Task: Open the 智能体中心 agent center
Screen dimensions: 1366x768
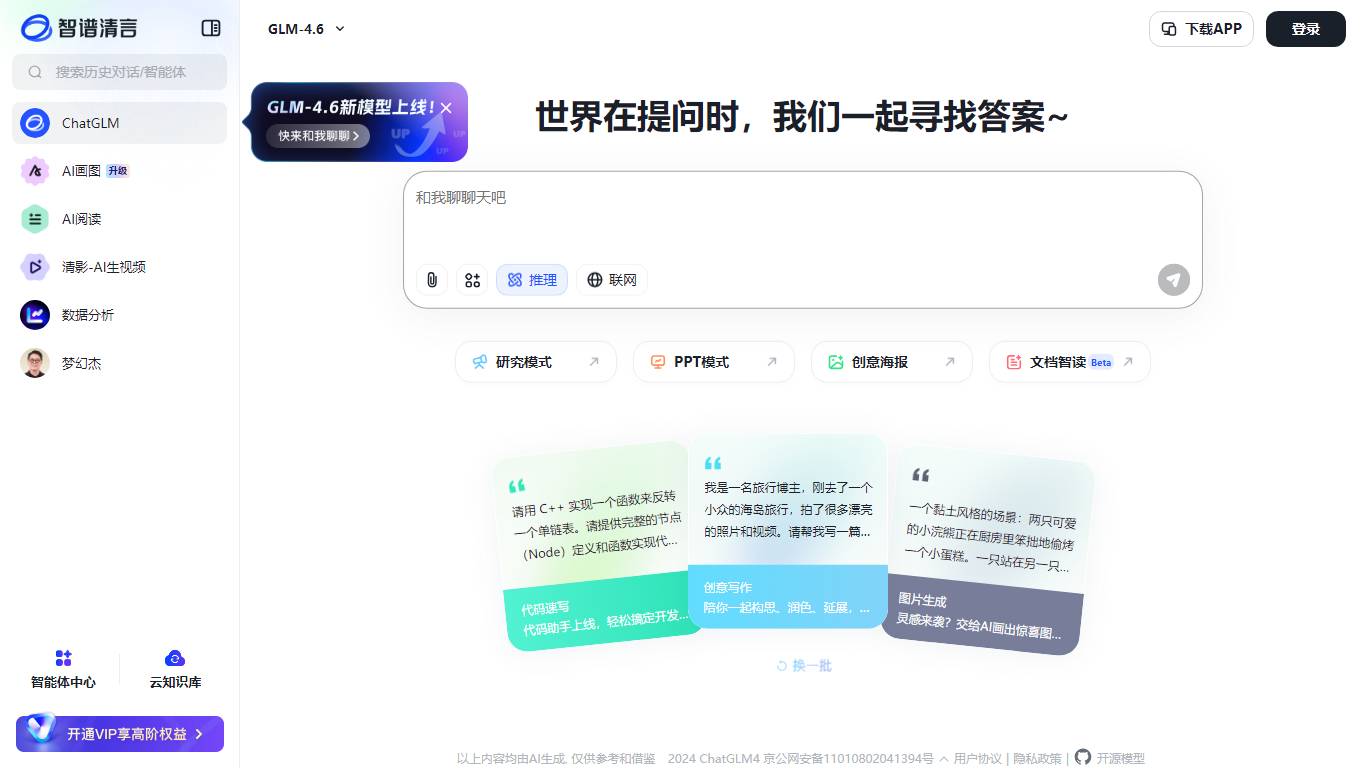Action: (x=63, y=668)
